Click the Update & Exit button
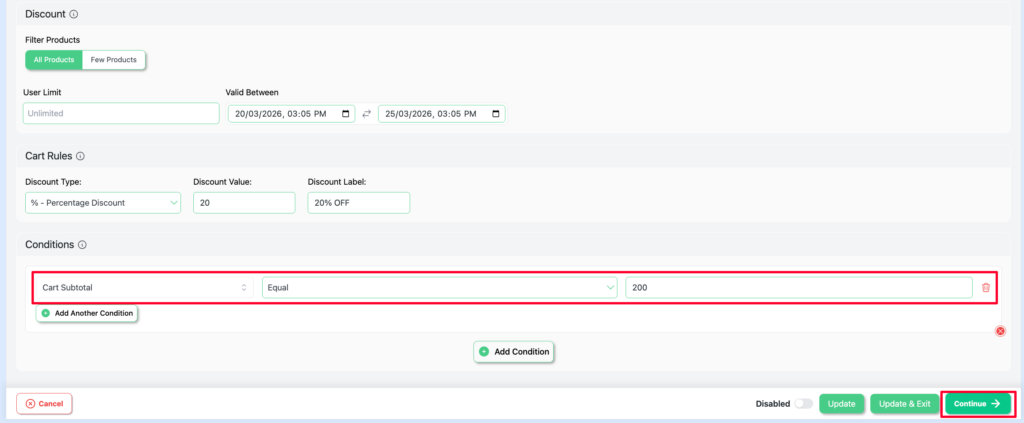The height and width of the screenshot is (423, 1024). click(904, 404)
